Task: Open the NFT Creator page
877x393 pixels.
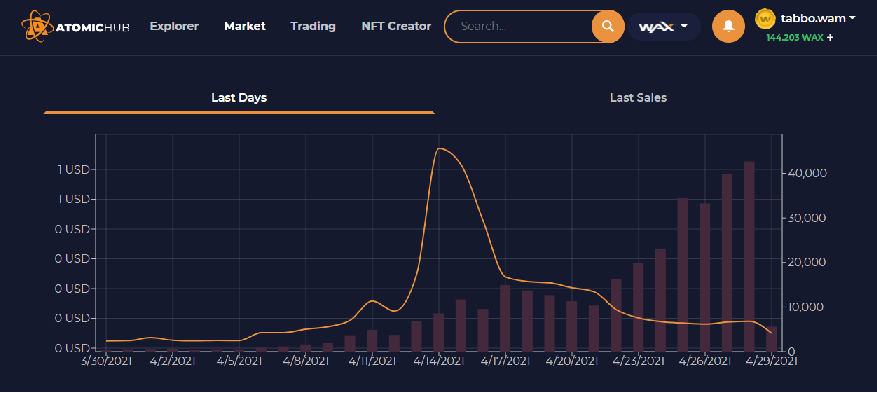Action: [396, 26]
